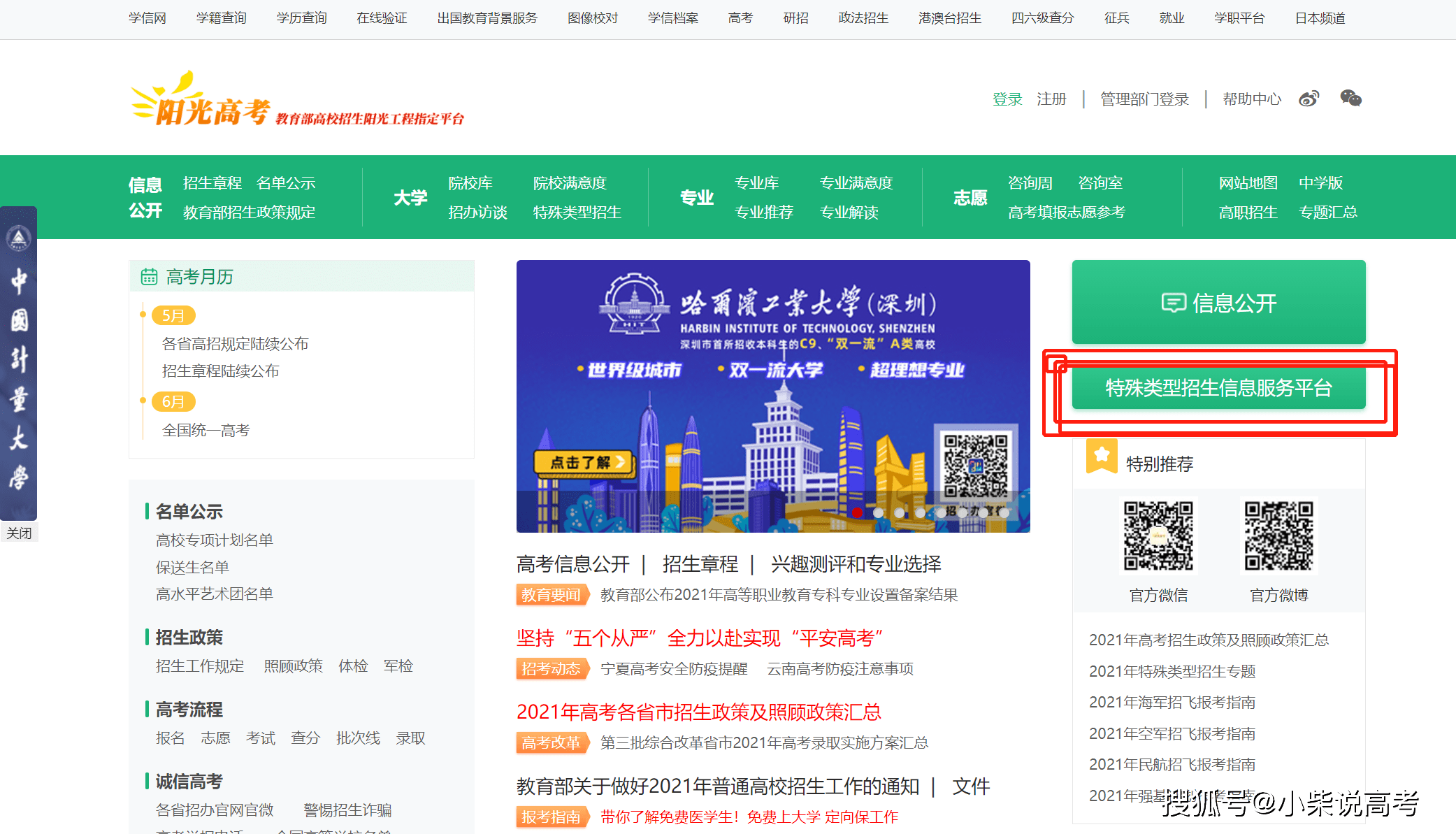Click 关闭 to hide the 中国计量大学 sidebar banner
Screen dimensions: 1456x834
pos(19,533)
